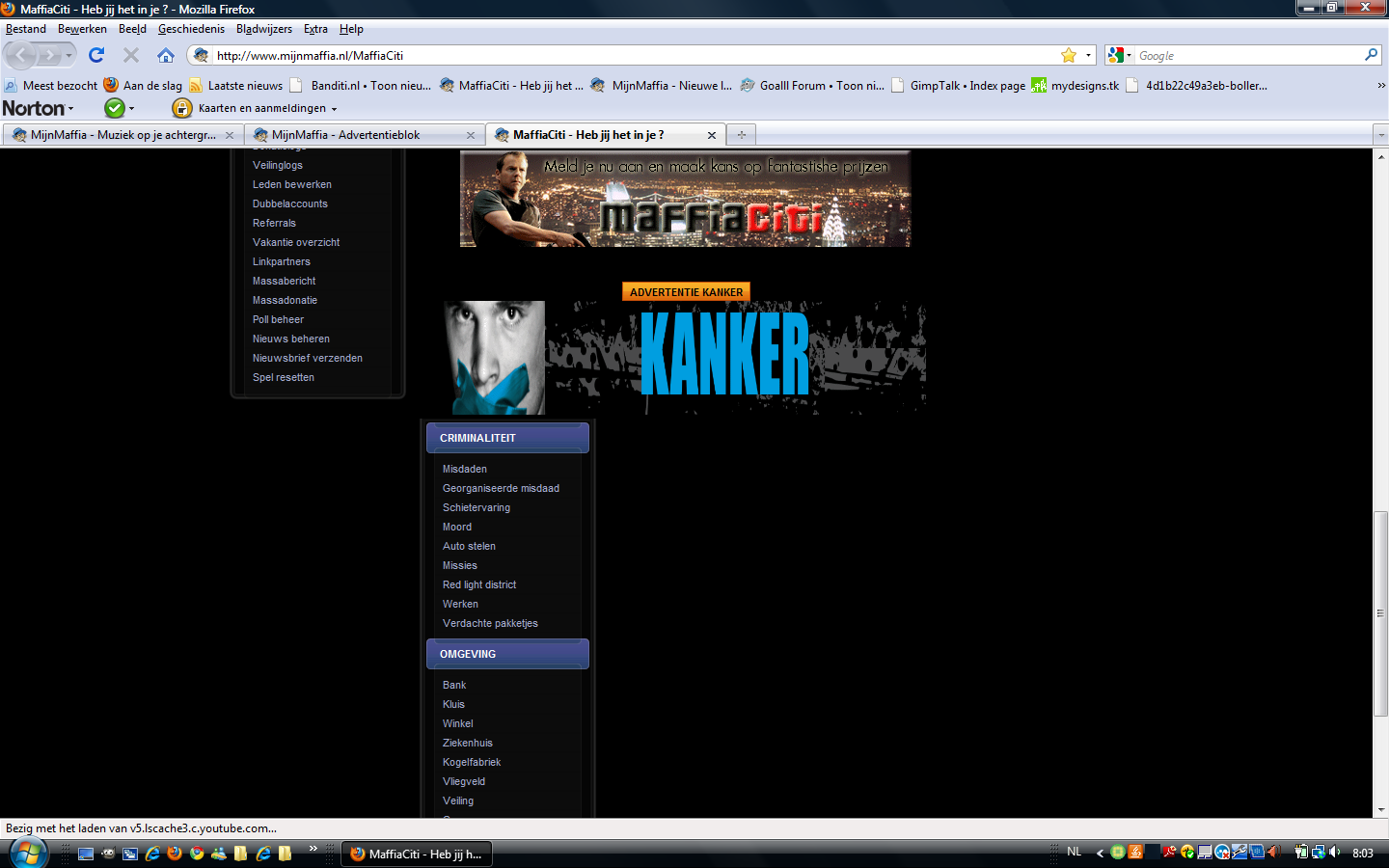The width and height of the screenshot is (1389, 868).
Task: Click the MaffiaCiti banner image
Action: (685, 199)
